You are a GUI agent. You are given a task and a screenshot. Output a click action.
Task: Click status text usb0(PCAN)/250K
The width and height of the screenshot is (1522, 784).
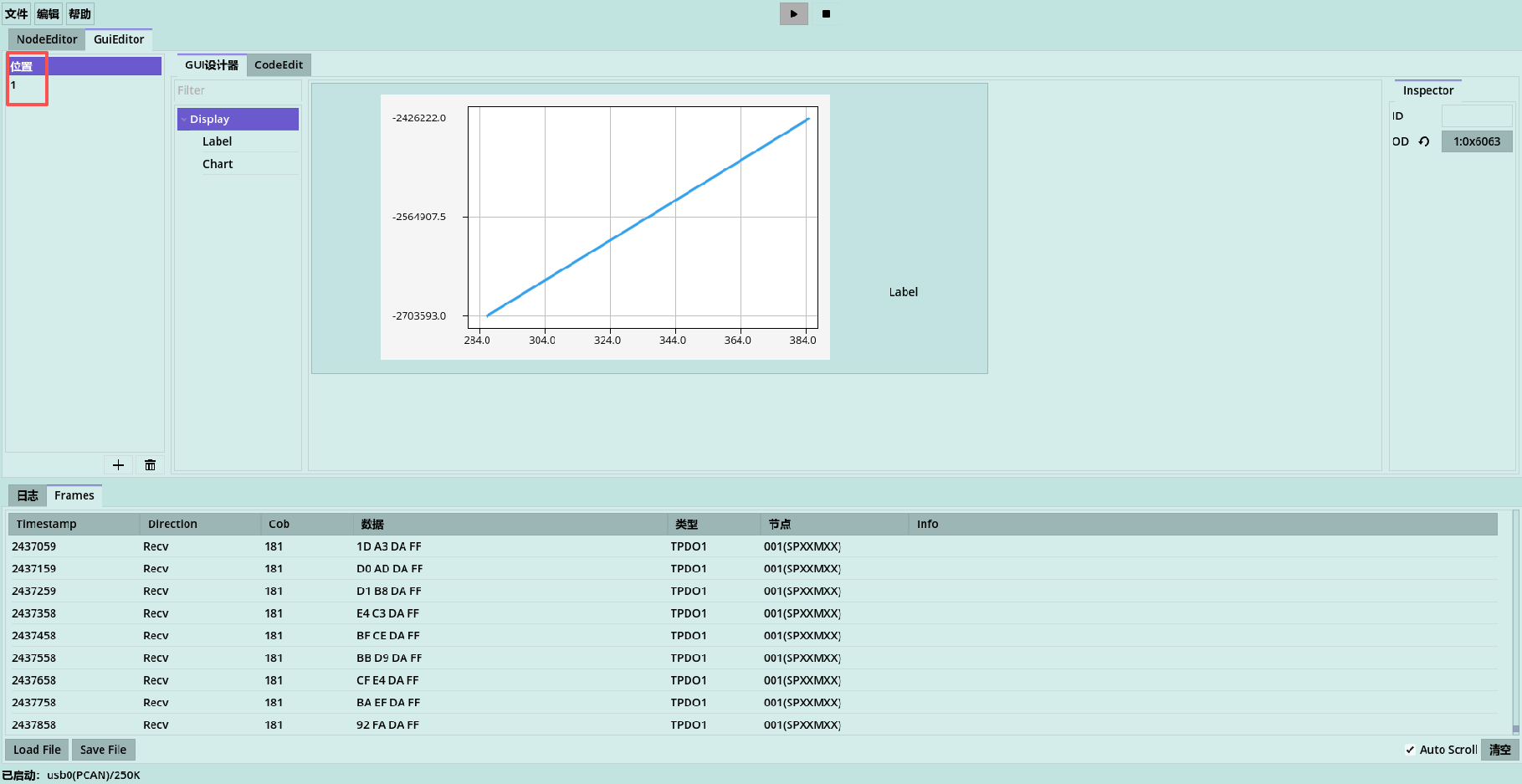(x=94, y=775)
